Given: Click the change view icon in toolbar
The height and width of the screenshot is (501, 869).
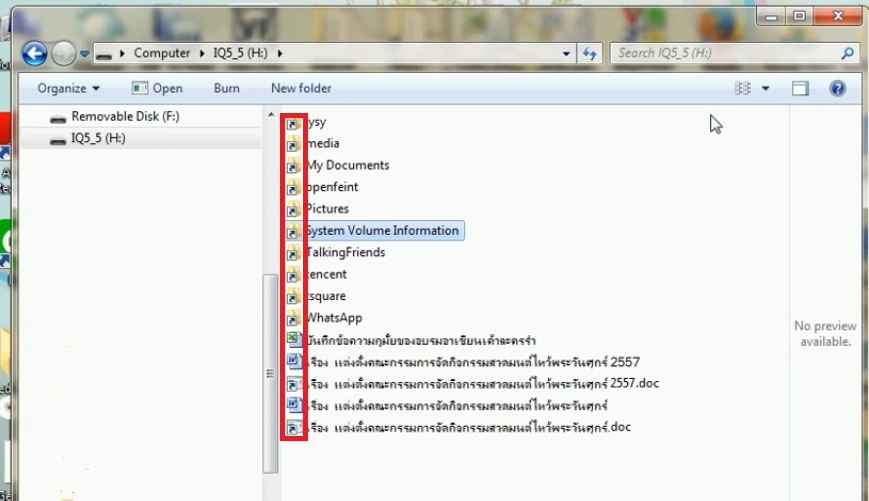Looking at the screenshot, I should tap(743, 89).
